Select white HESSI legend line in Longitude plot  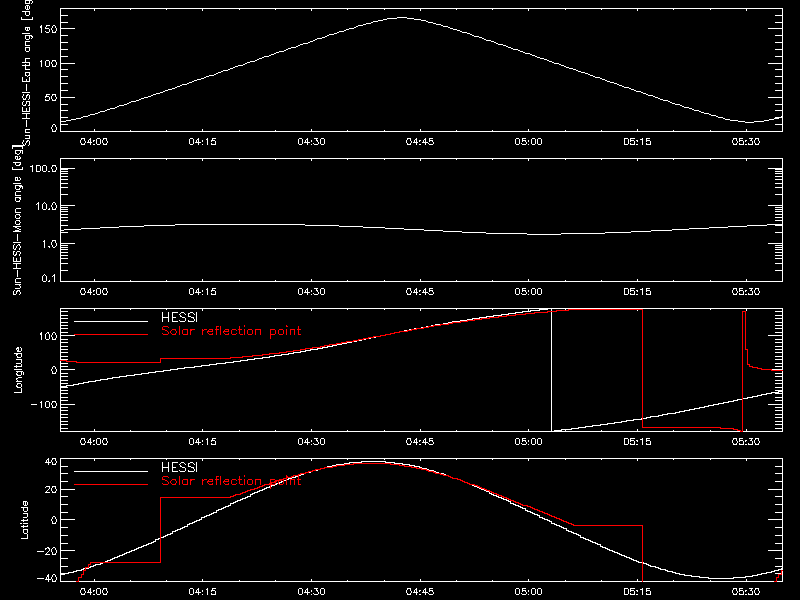click(x=111, y=321)
